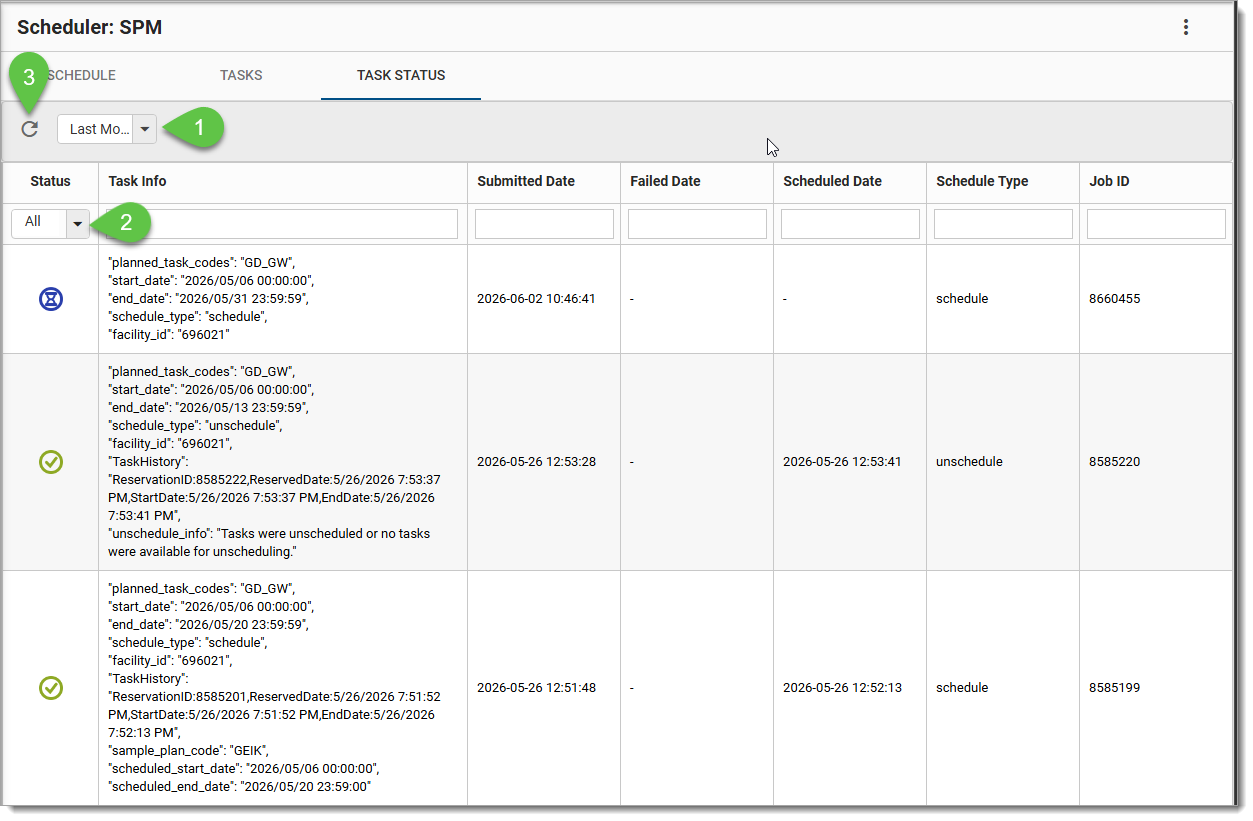
Task: Open the Last Month period dropdown arrow
Action: click(x=146, y=129)
